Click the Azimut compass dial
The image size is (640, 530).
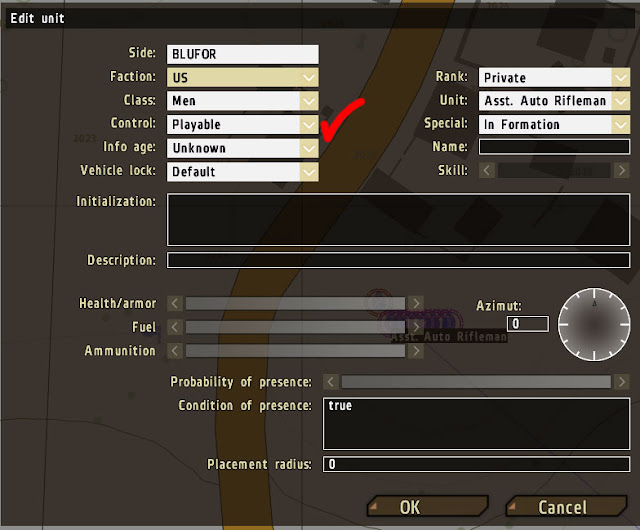[594, 325]
